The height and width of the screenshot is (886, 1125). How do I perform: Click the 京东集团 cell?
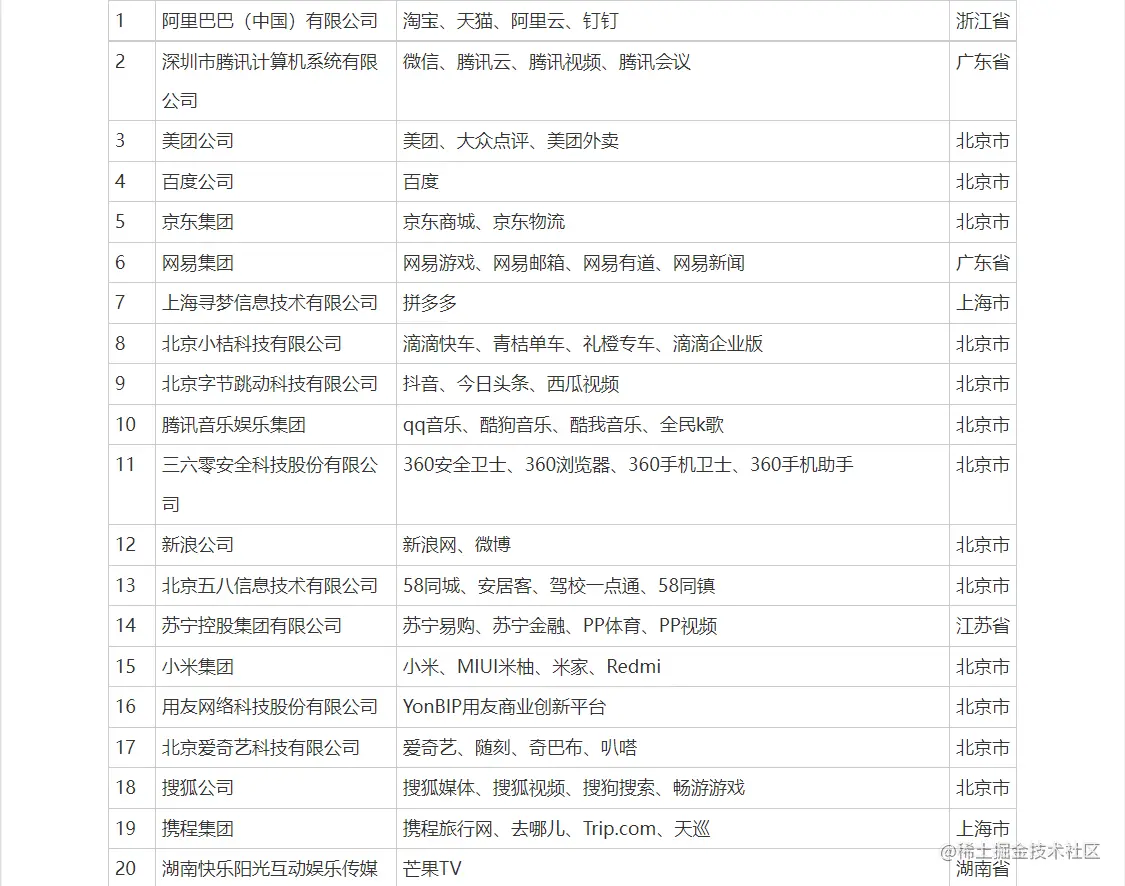coord(276,222)
